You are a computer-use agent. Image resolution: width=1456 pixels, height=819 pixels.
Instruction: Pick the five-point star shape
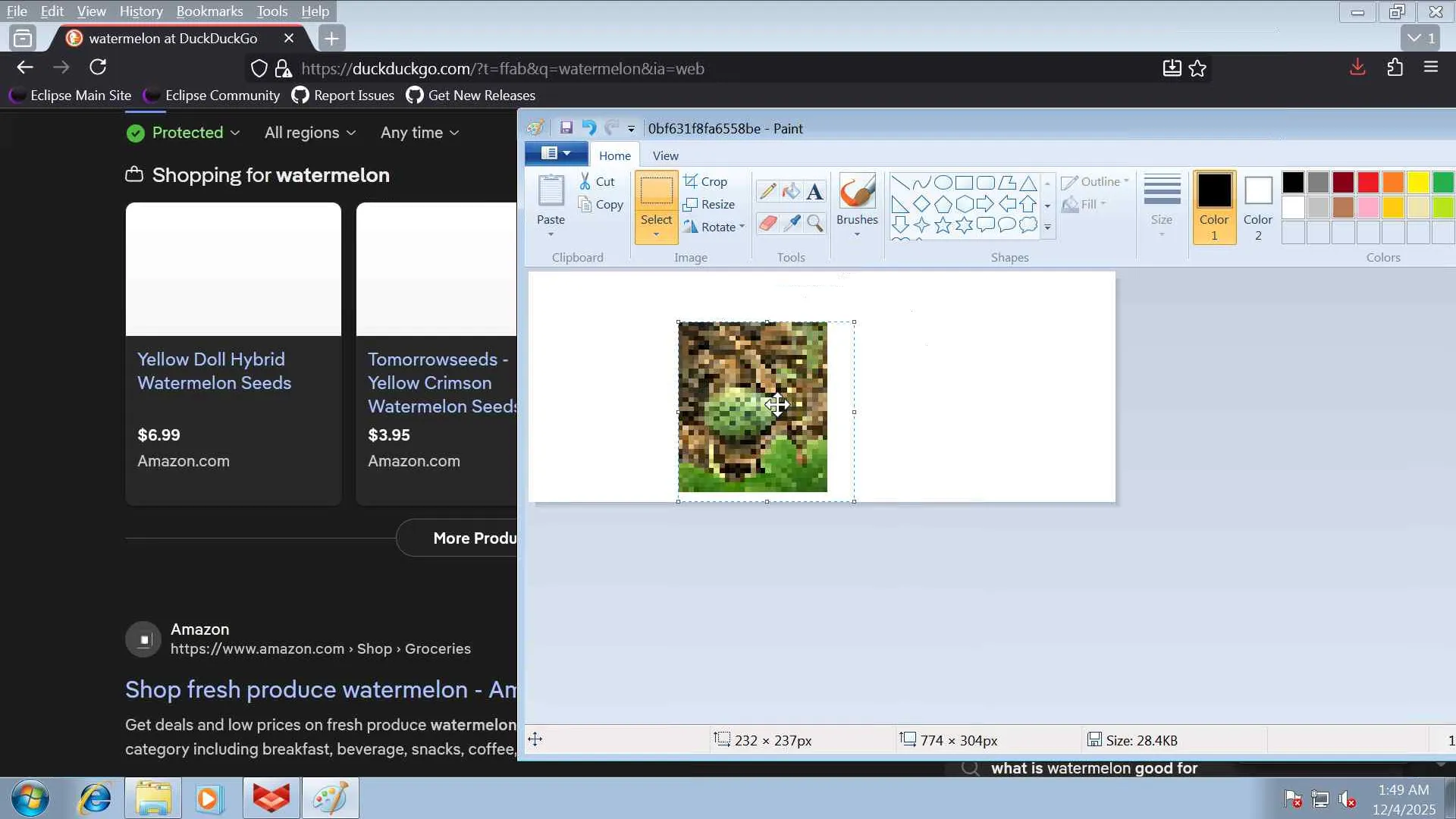coord(943,225)
